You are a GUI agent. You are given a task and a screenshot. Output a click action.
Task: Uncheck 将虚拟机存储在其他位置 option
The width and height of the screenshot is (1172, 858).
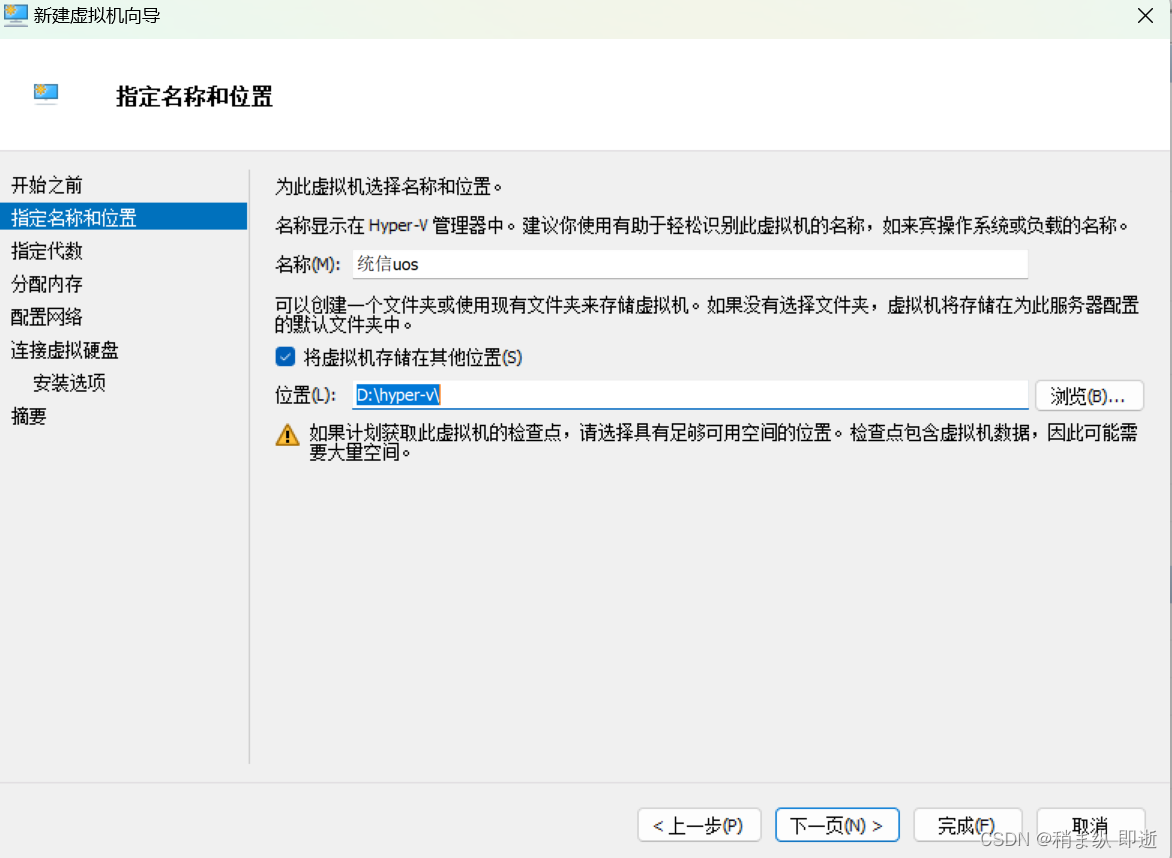284,356
